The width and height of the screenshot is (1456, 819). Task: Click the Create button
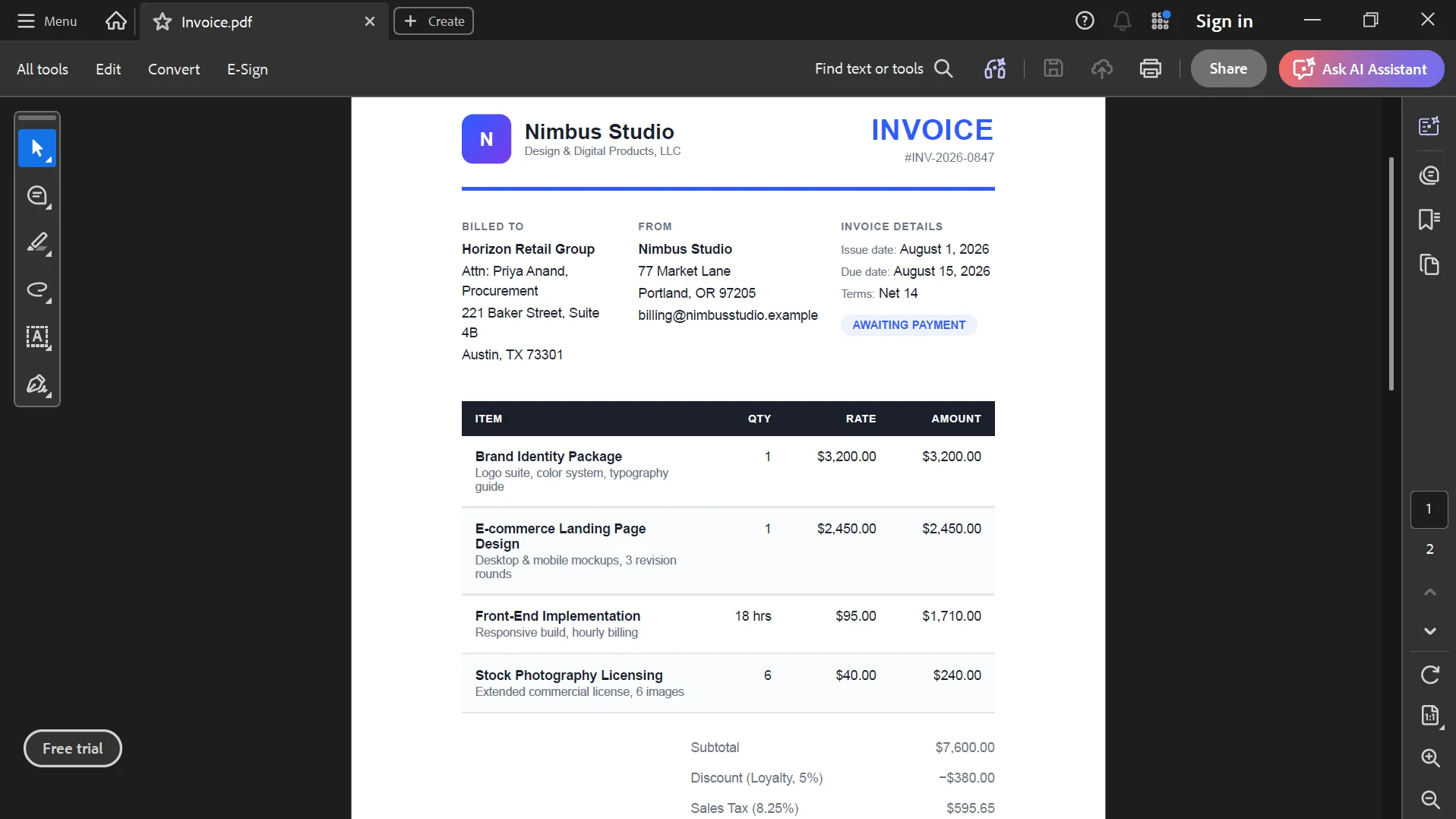tap(434, 21)
